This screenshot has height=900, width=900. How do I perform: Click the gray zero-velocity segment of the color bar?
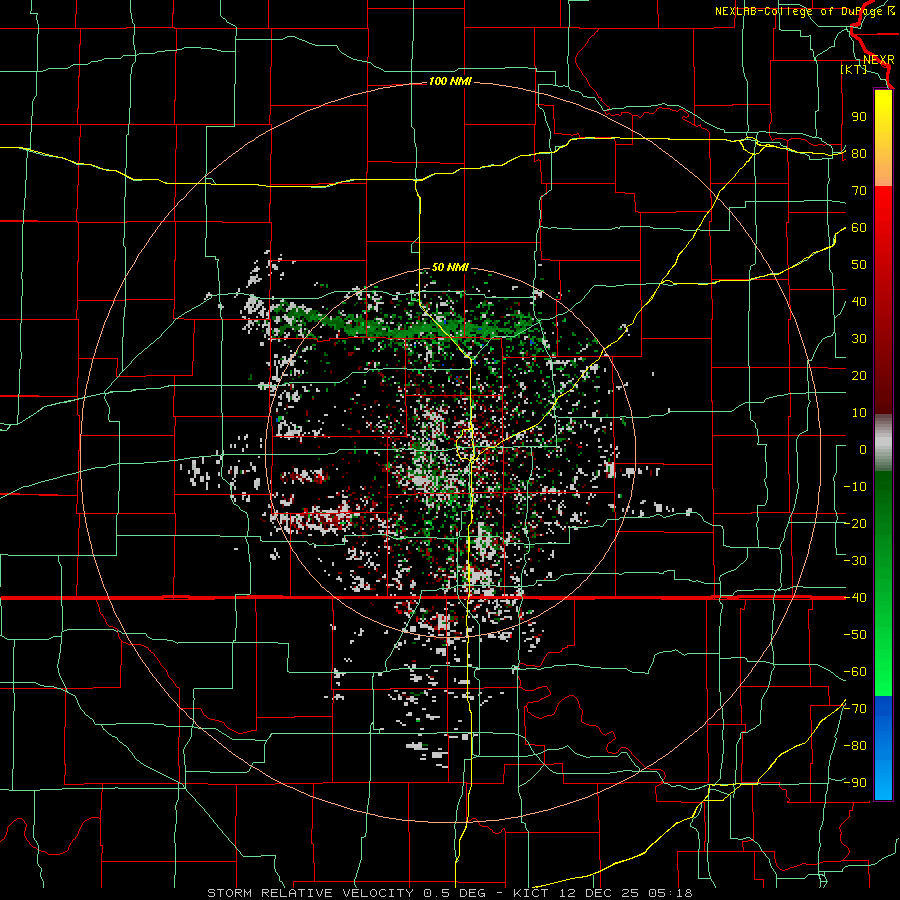(x=883, y=442)
